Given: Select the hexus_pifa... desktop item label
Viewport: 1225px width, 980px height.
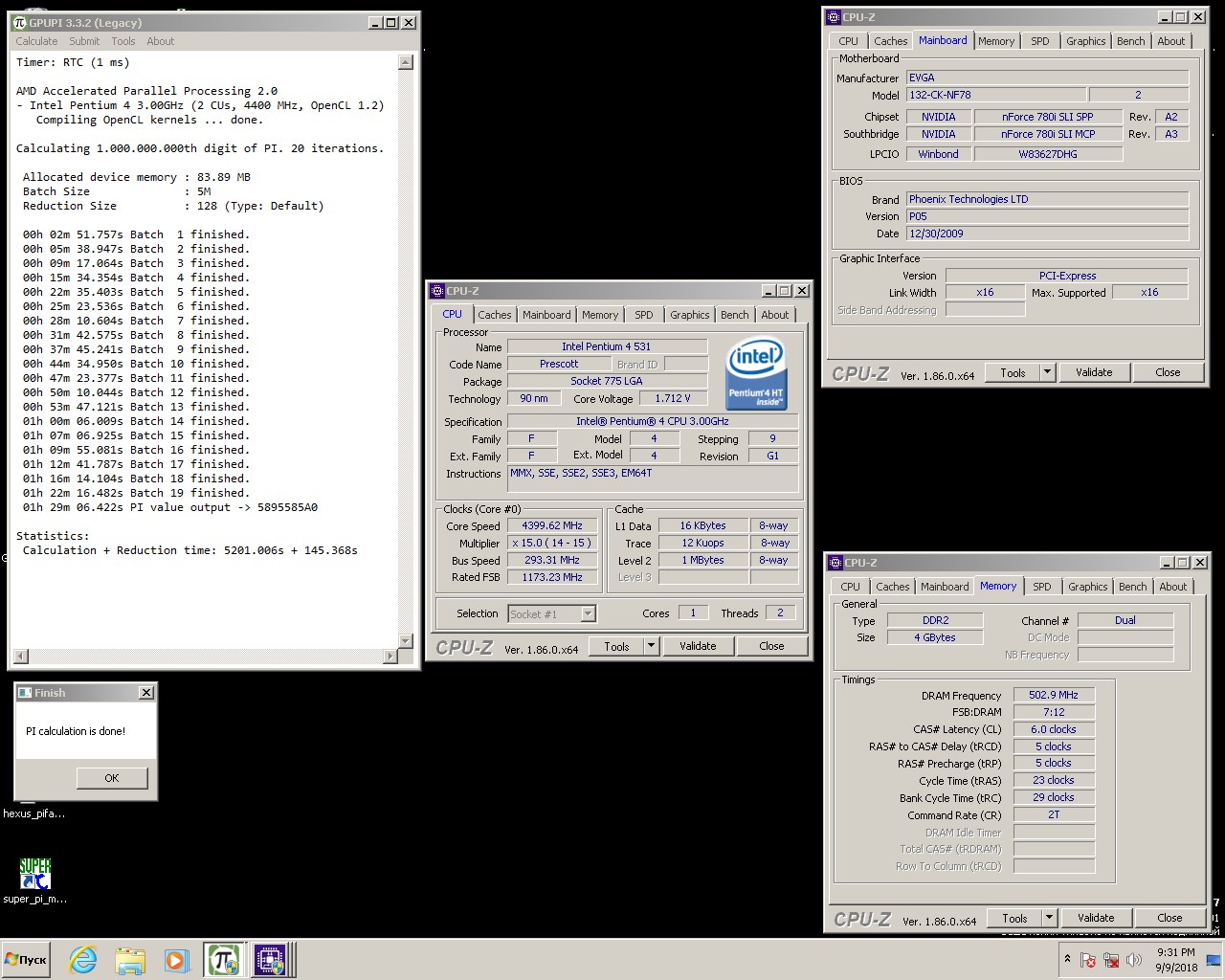Looking at the screenshot, I should coord(34,813).
